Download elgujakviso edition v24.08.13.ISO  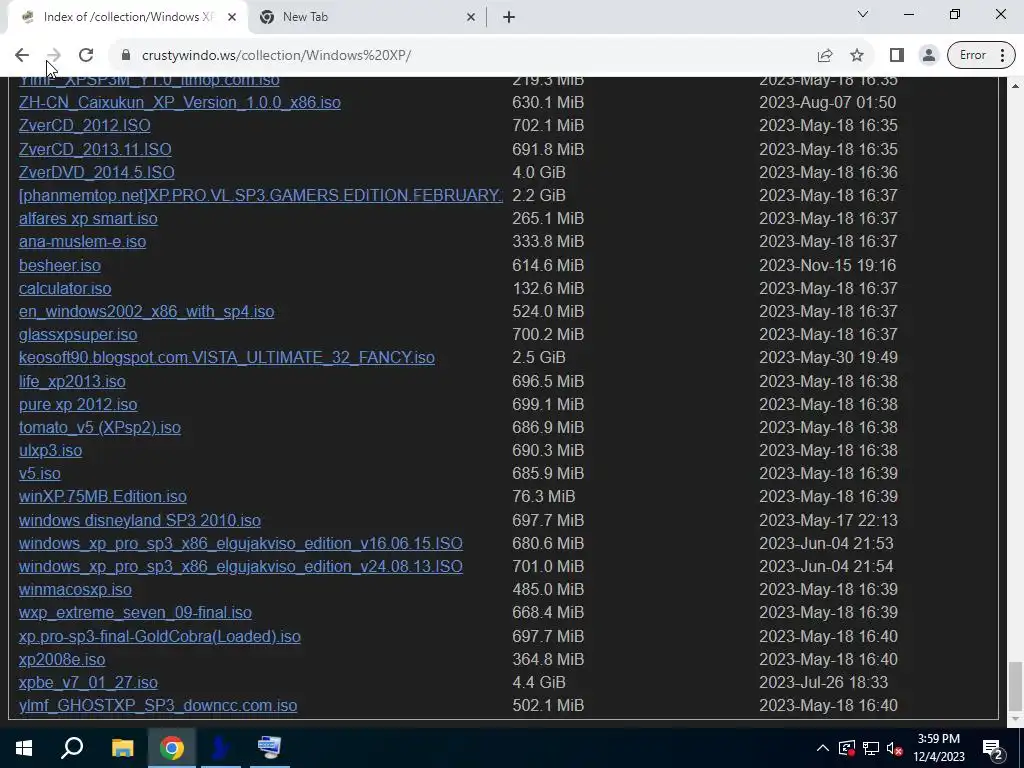tap(240, 566)
